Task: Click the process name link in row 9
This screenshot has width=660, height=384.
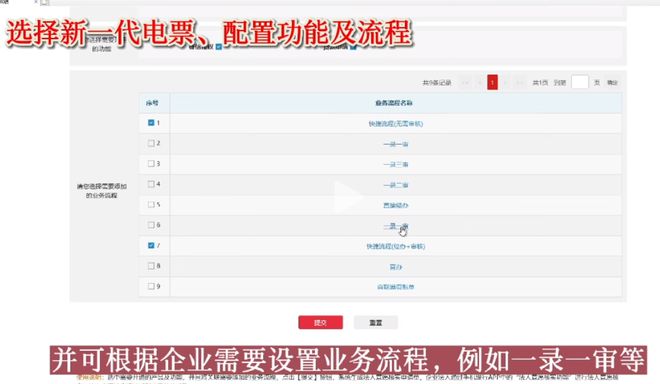Action: coord(395,287)
